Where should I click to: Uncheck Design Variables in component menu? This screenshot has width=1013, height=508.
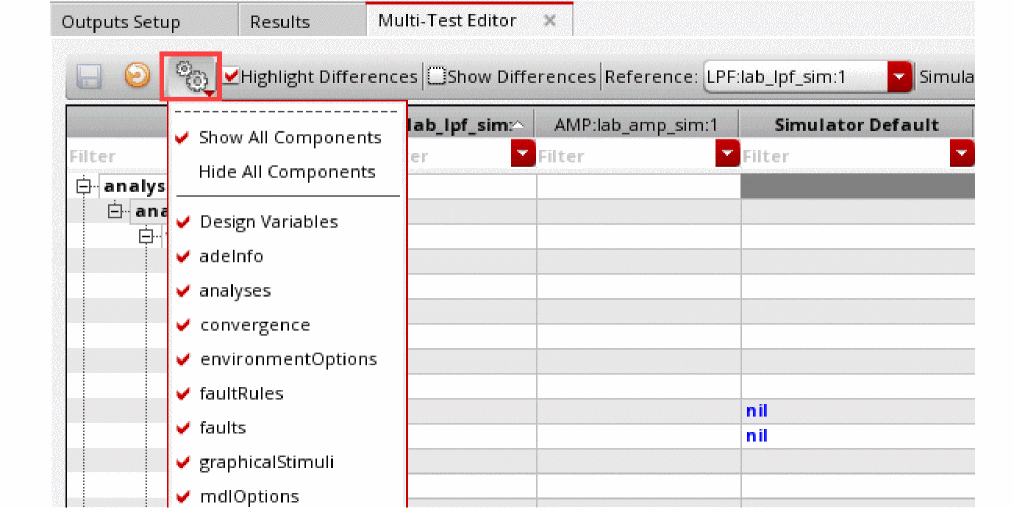pos(268,222)
